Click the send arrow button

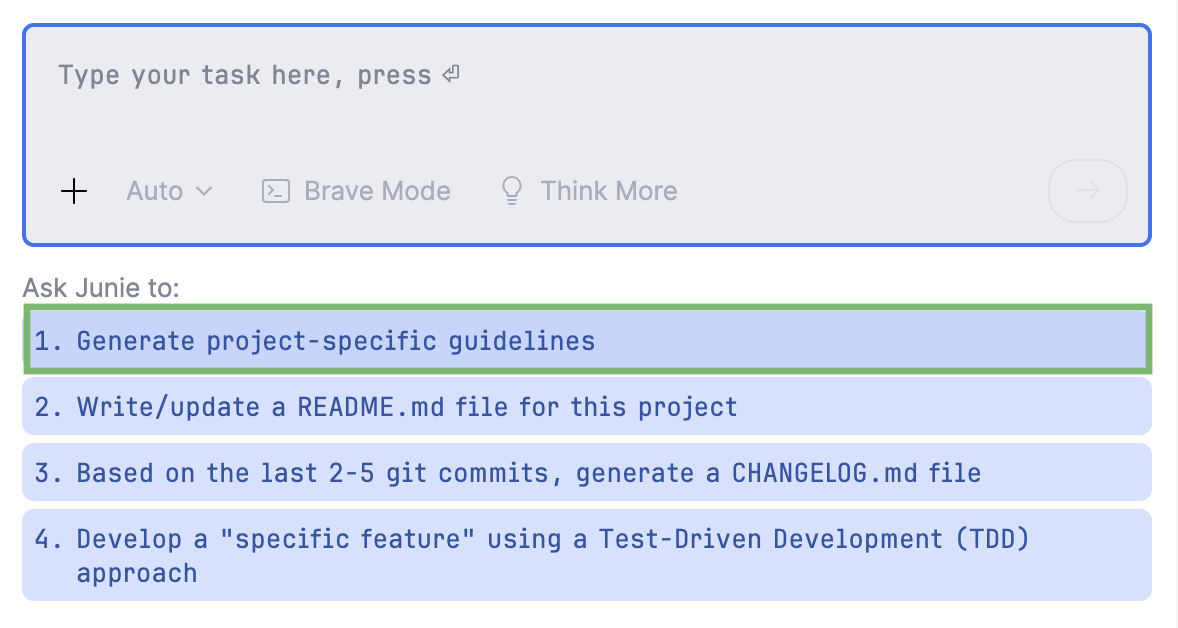coord(1088,191)
